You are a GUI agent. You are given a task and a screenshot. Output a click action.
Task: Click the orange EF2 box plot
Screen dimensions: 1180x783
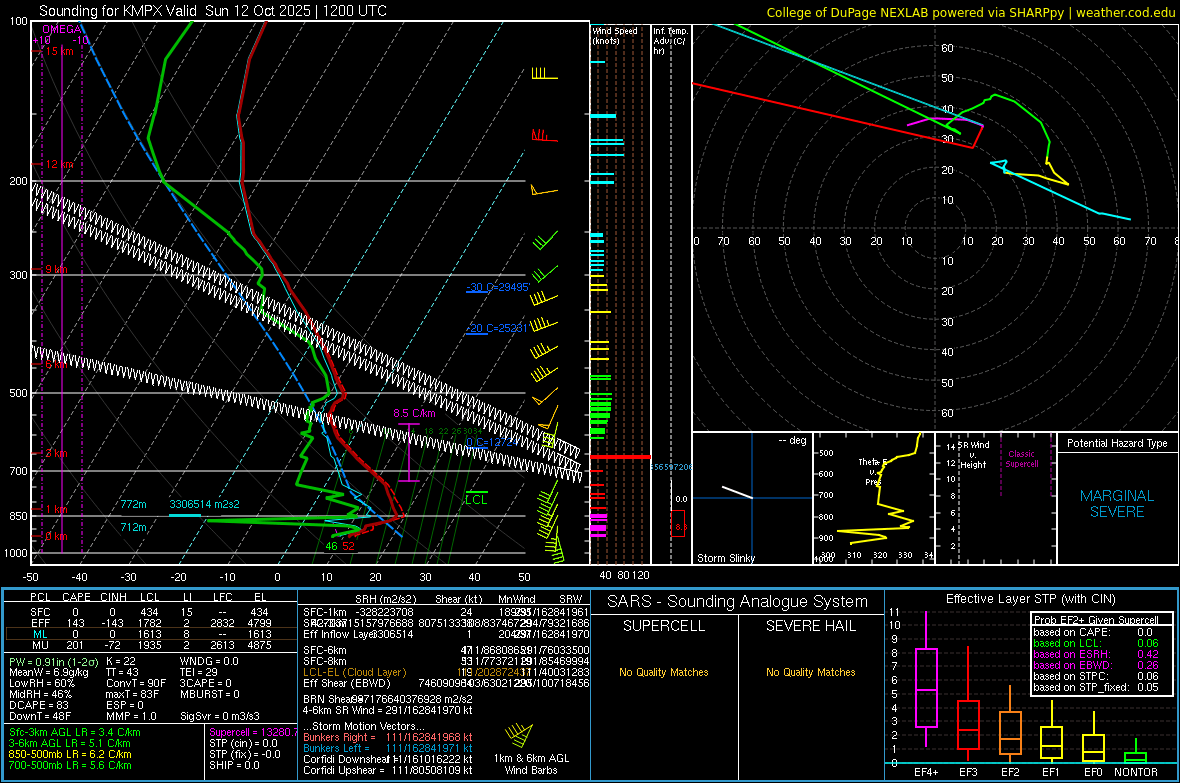pyautogui.click(x=1010, y=733)
